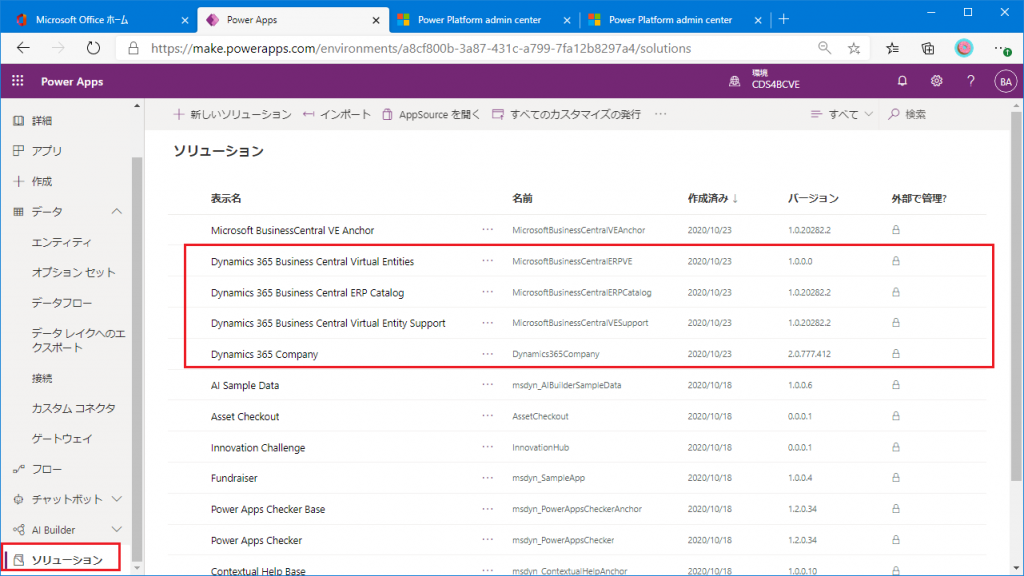Switch to first Power Platform admin center tab
This screenshot has width=1024, height=576.
(x=480, y=20)
